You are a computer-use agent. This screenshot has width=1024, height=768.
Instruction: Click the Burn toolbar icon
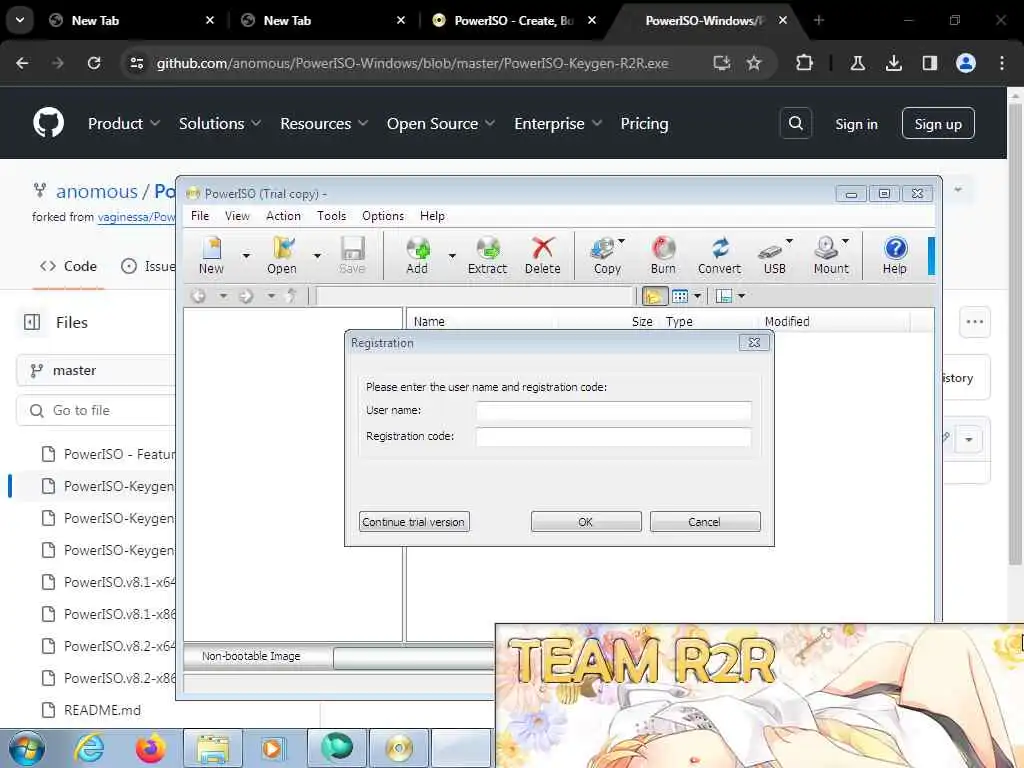pyautogui.click(x=663, y=255)
